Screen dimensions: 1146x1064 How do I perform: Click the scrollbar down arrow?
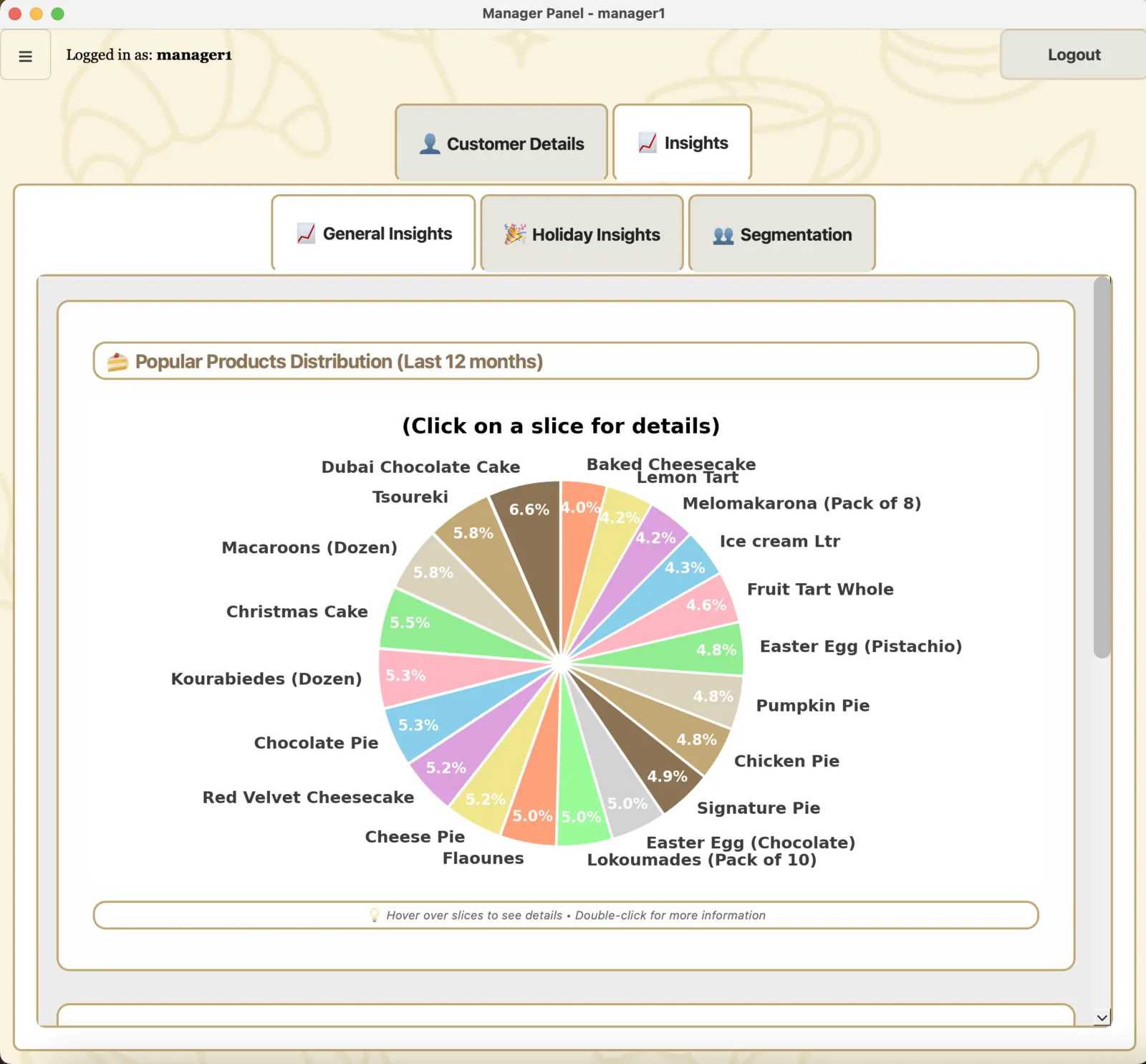(x=1101, y=1017)
